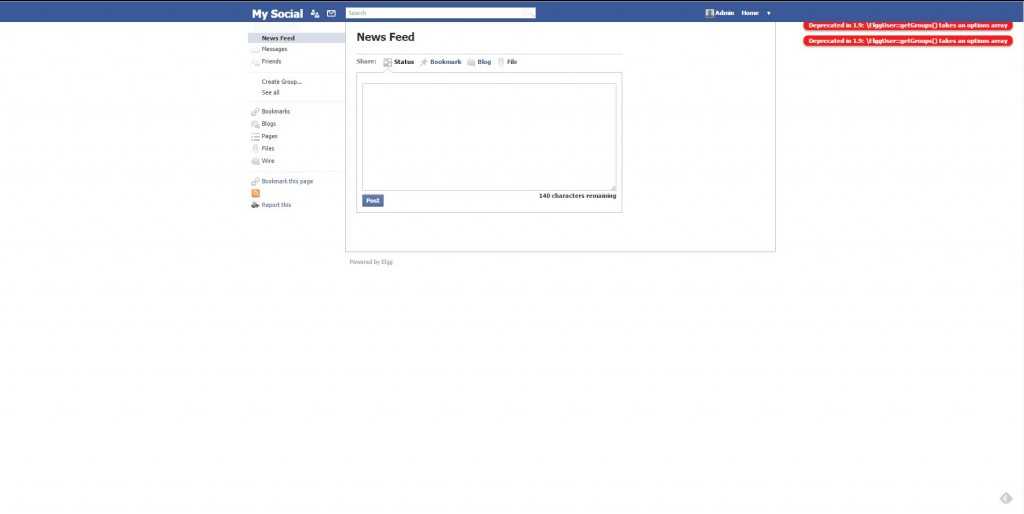Image resolution: width=1024 pixels, height=514 pixels.
Task: Click the Pages list icon in sidebar
Action: tap(255, 137)
